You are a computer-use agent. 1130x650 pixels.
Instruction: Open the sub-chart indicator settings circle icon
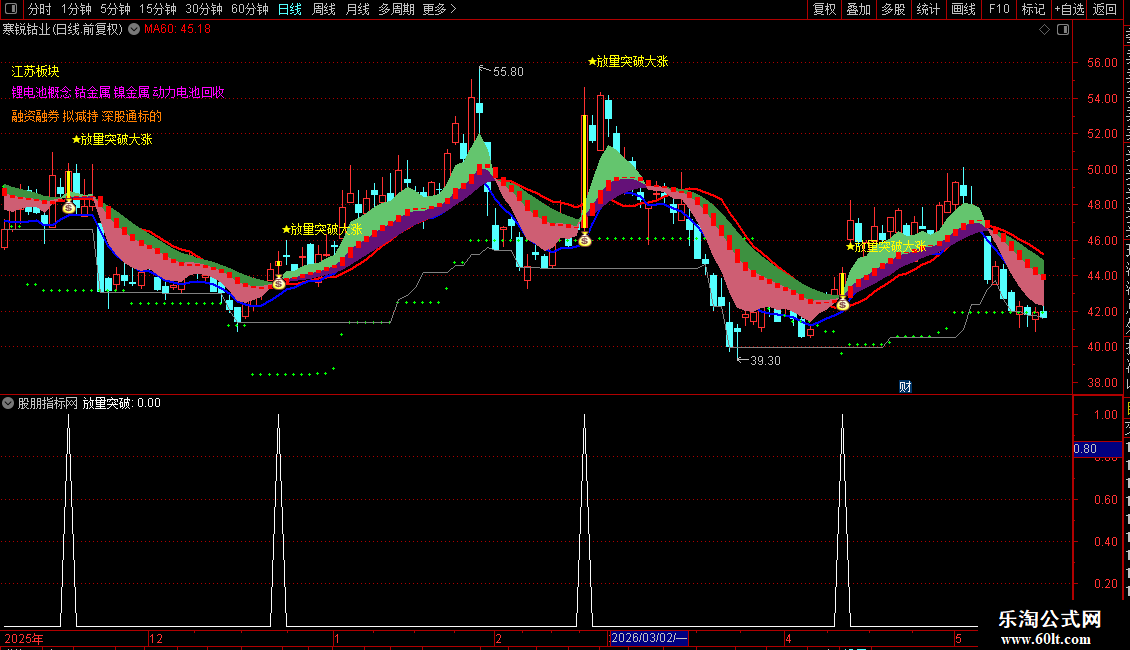click(8, 403)
